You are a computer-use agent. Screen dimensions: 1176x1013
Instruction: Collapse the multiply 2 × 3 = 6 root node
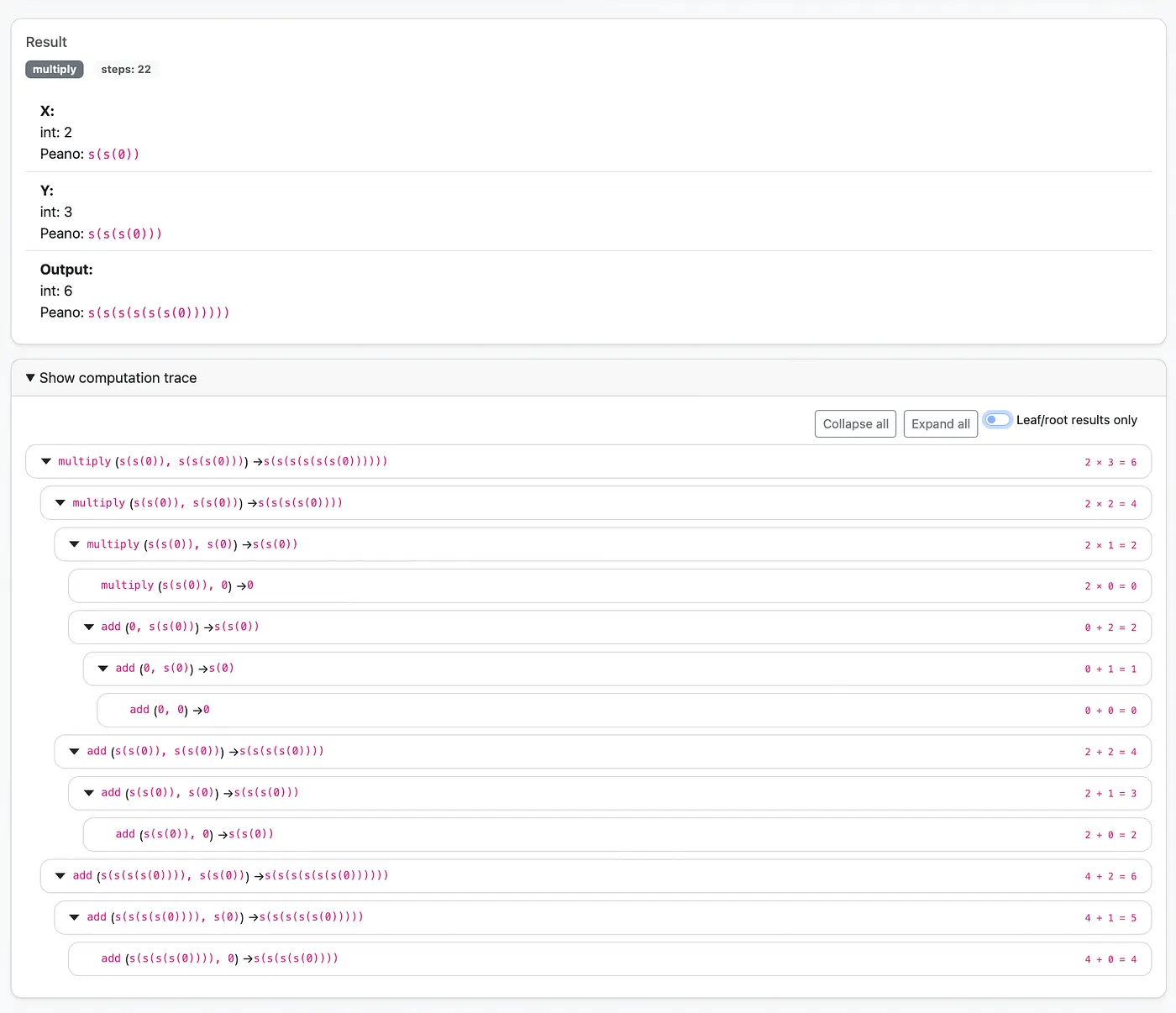[46, 461]
